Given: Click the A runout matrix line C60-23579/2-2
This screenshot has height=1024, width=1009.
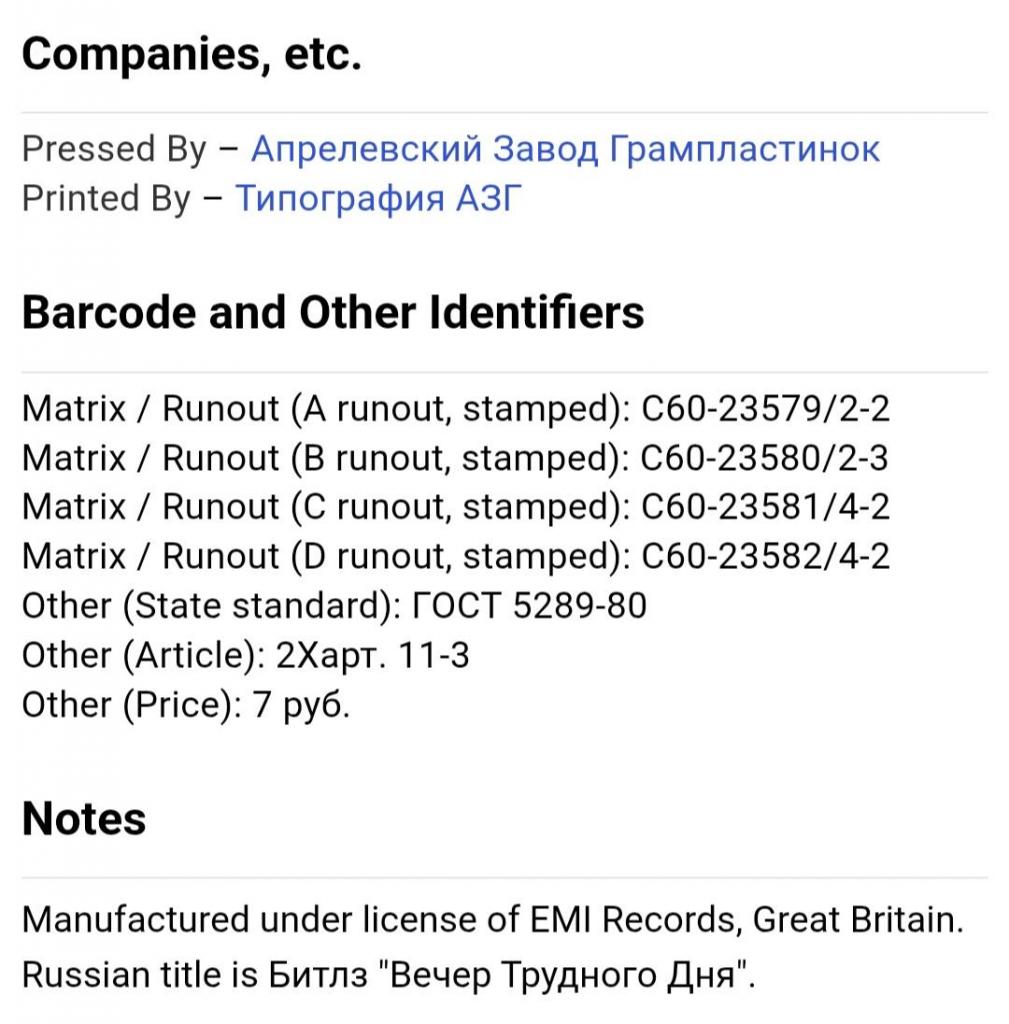Looking at the screenshot, I should (x=456, y=410).
